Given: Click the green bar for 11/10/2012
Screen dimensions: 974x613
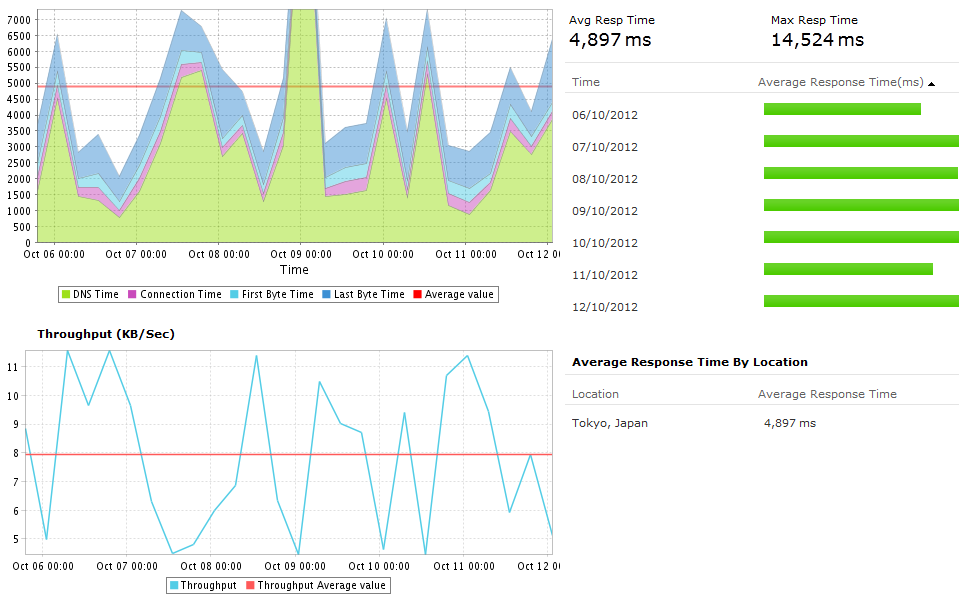Looking at the screenshot, I should pos(849,269).
